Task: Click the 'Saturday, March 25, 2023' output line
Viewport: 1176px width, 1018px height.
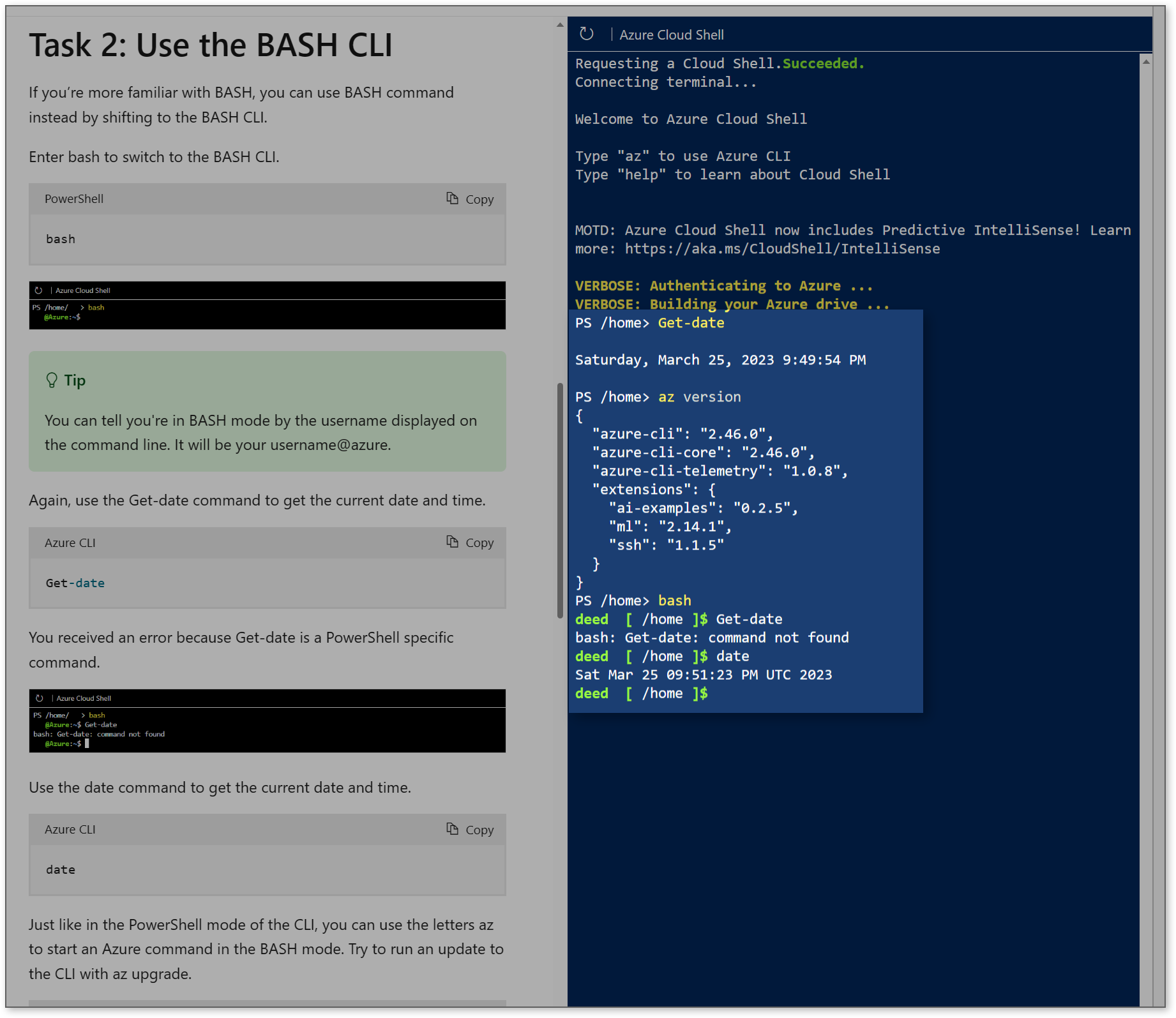Action: (720, 360)
